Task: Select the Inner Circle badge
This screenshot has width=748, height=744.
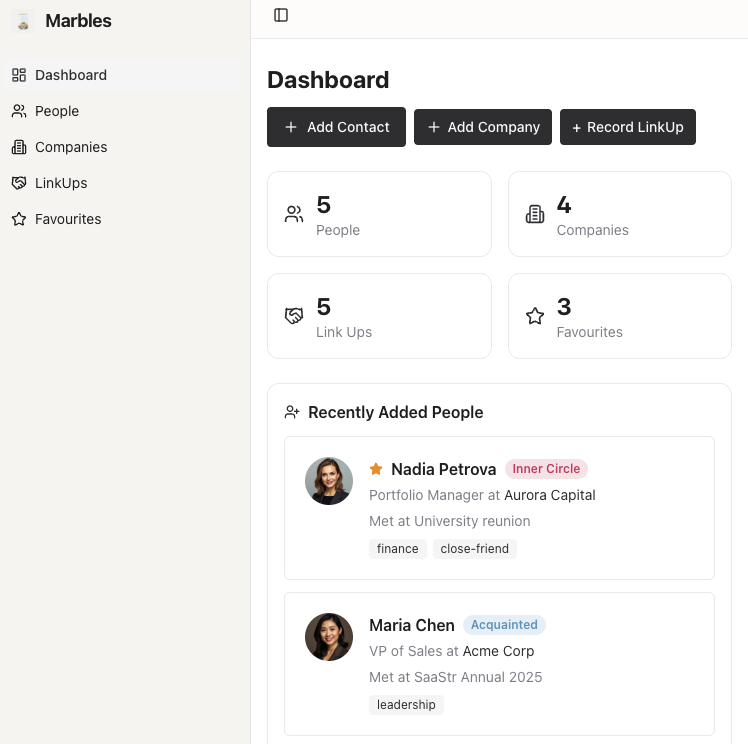Action: pos(546,469)
